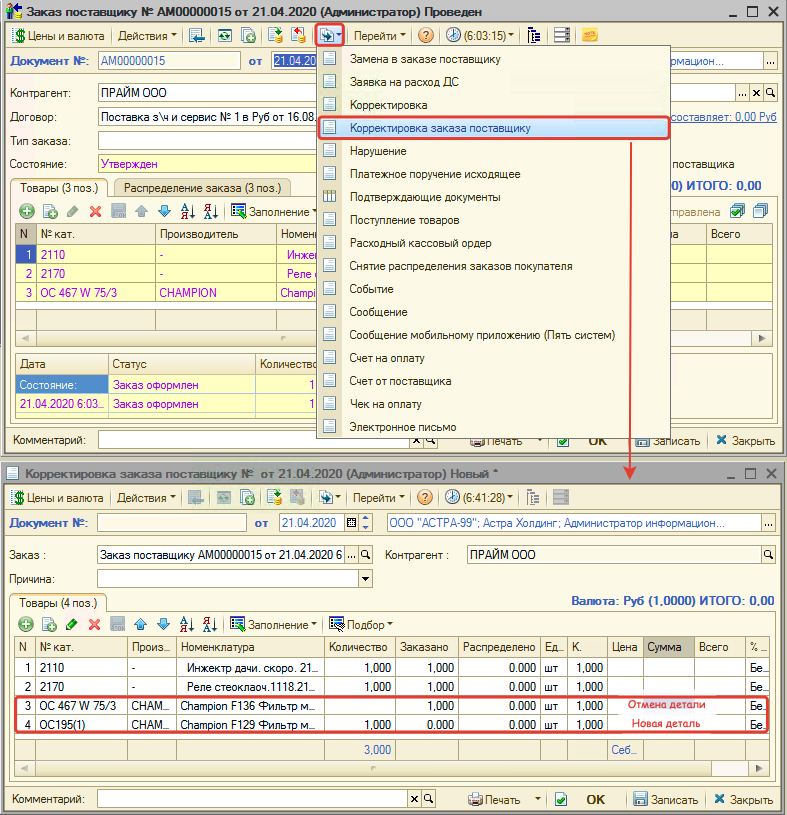Click the 'Контрагент' field with ПРАЙМ ООО
The height and width of the screenshot is (815, 787).
[x=207, y=93]
